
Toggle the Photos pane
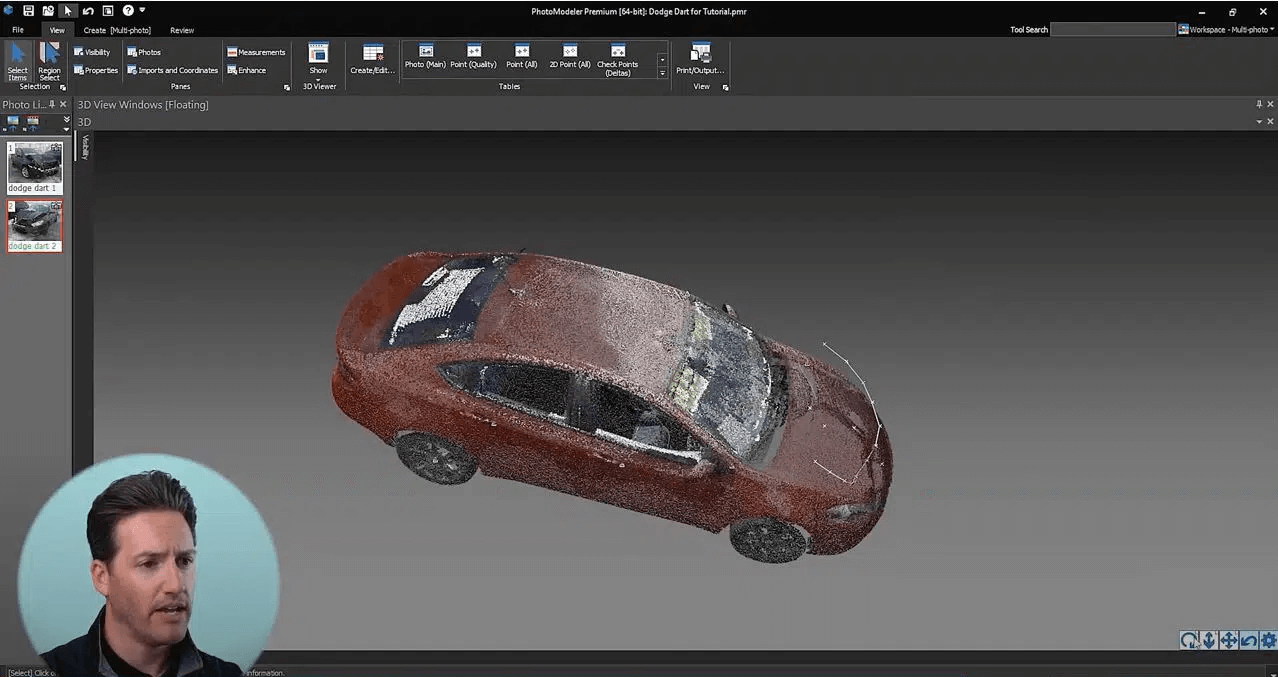(x=144, y=52)
